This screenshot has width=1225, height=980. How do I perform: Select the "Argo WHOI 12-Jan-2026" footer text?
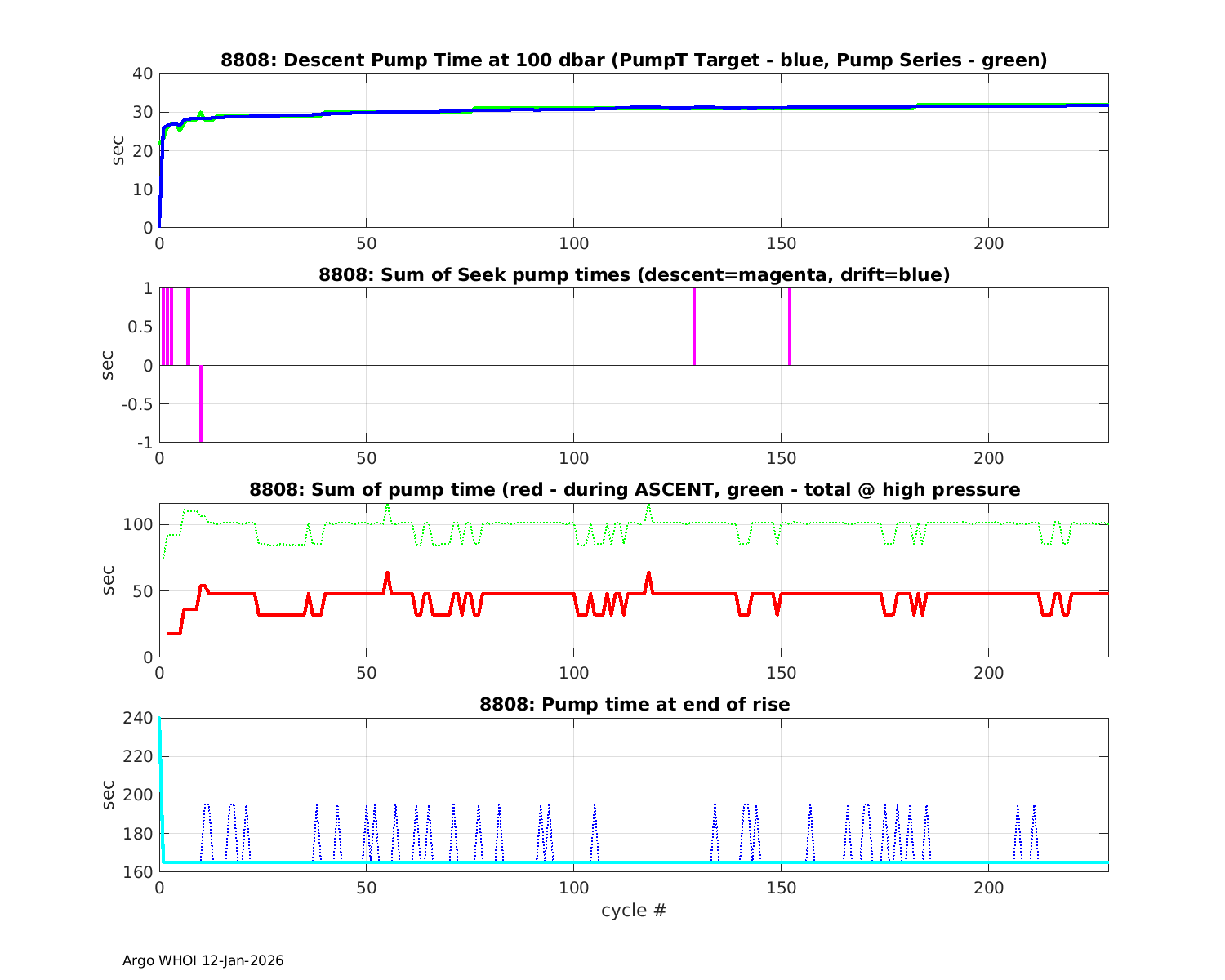tap(203, 960)
